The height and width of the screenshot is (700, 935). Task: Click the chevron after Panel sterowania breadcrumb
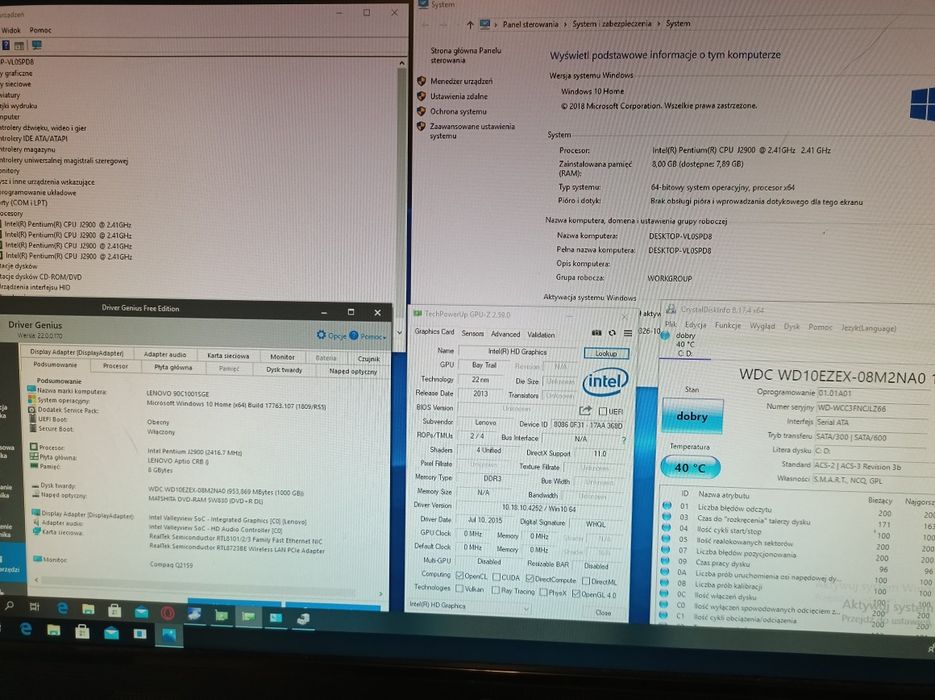565,24
